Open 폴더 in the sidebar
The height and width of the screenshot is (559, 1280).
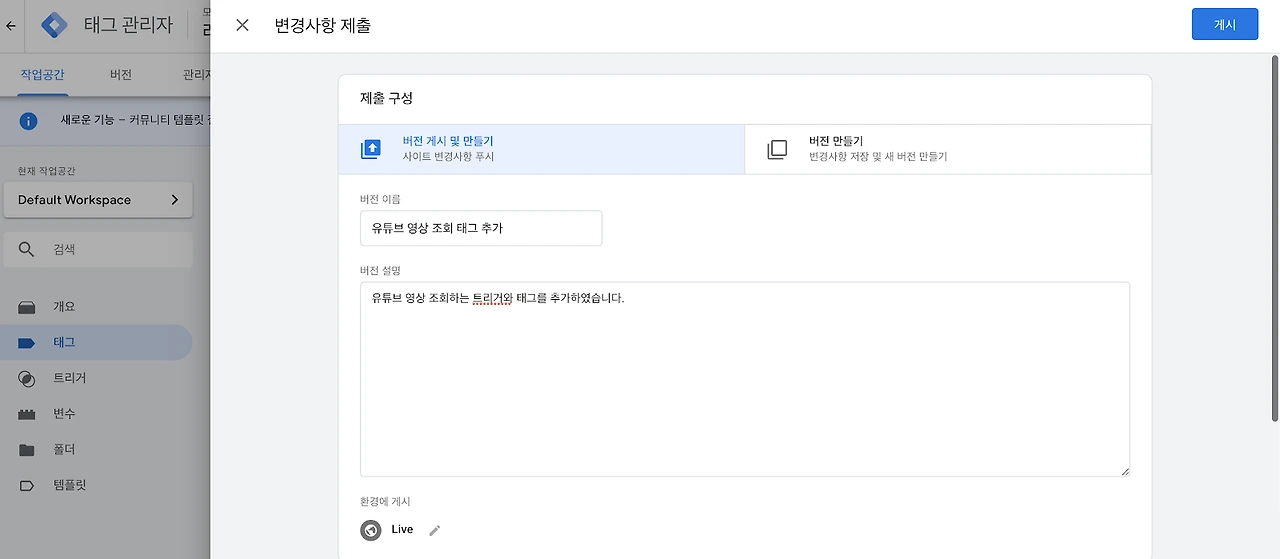click(x=64, y=450)
